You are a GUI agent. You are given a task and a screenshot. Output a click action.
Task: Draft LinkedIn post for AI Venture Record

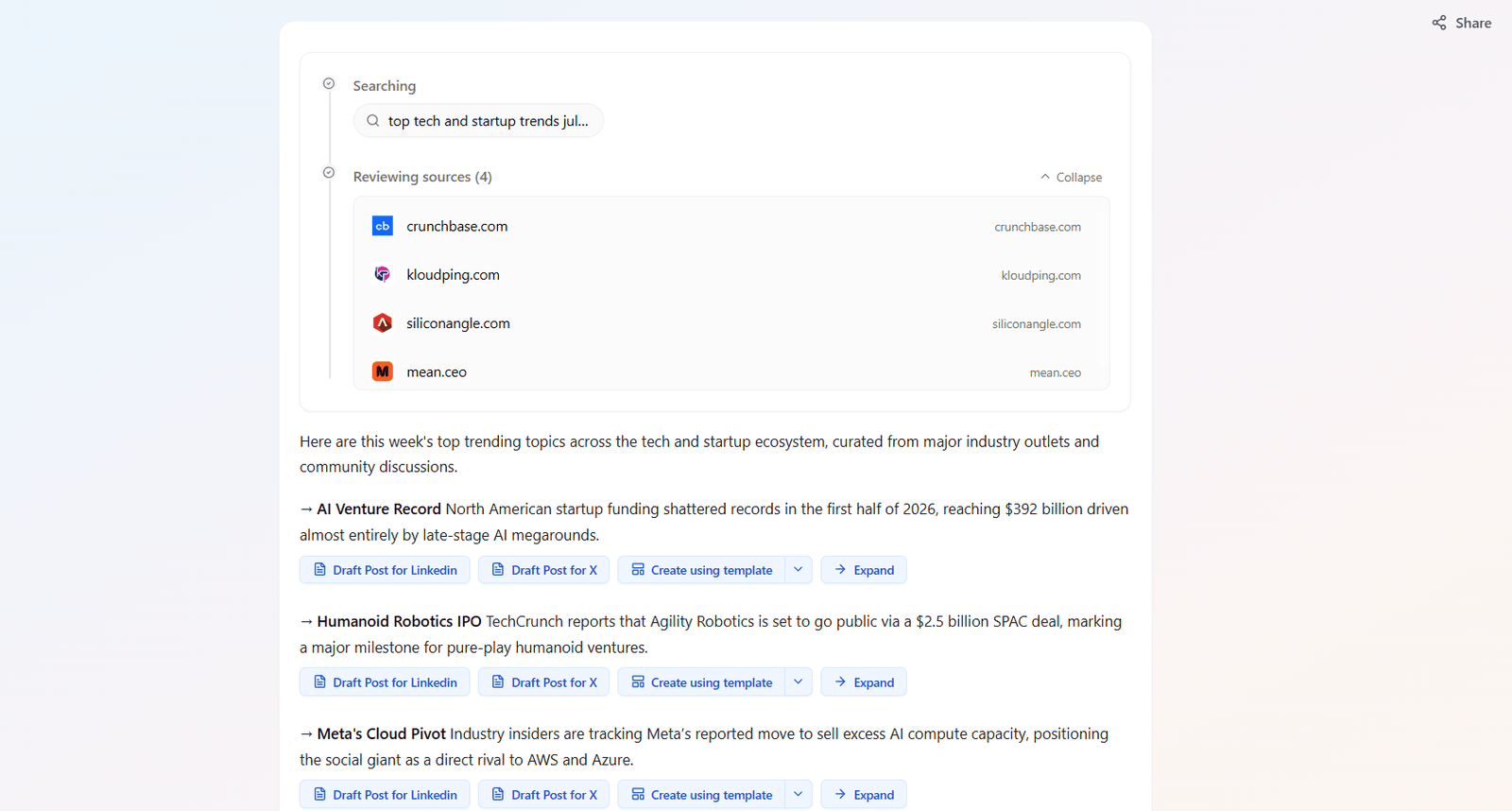[385, 570]
